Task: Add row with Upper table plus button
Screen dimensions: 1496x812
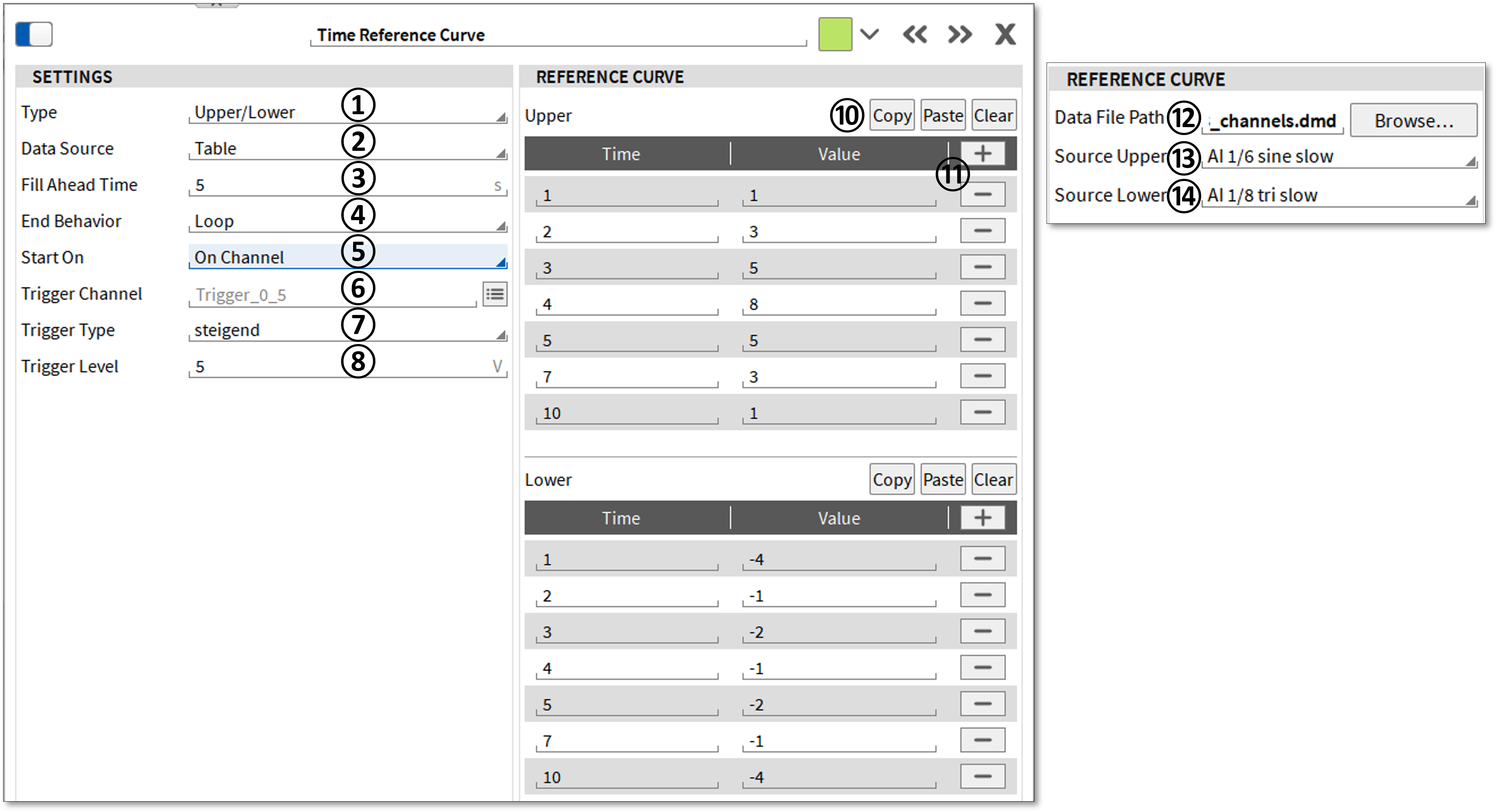Action: (x=983, y=154)
